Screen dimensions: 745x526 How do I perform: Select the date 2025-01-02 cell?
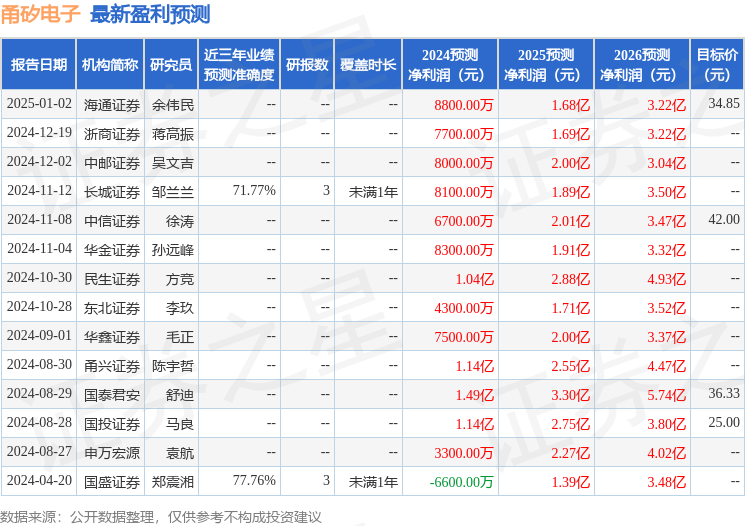click(39, 104)
